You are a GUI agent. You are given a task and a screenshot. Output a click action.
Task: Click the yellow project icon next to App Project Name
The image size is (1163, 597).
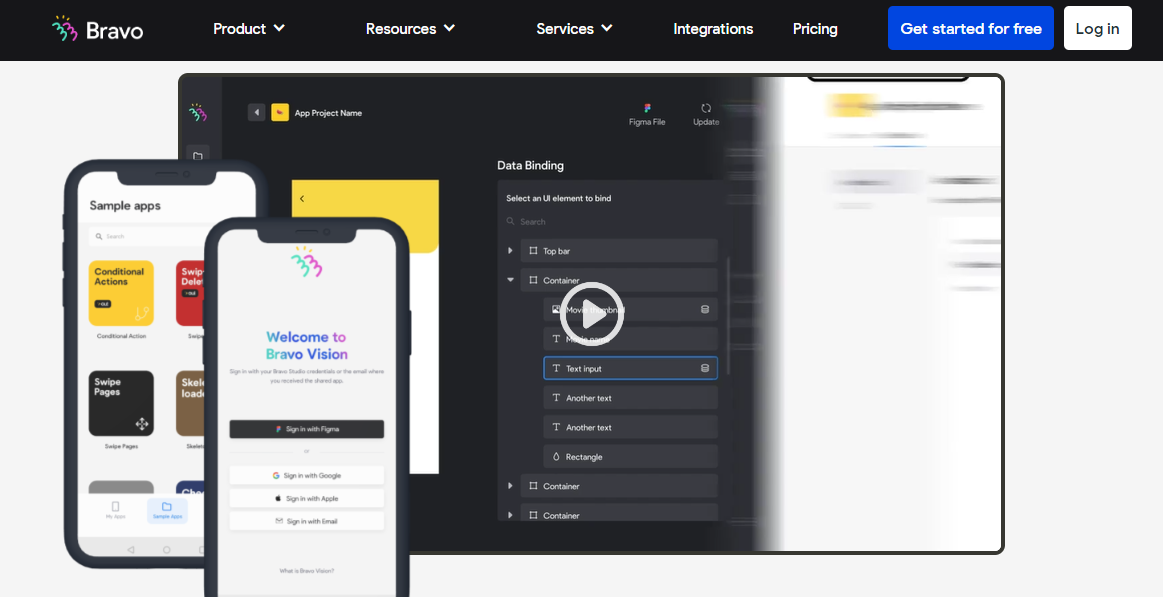[278, 112]
